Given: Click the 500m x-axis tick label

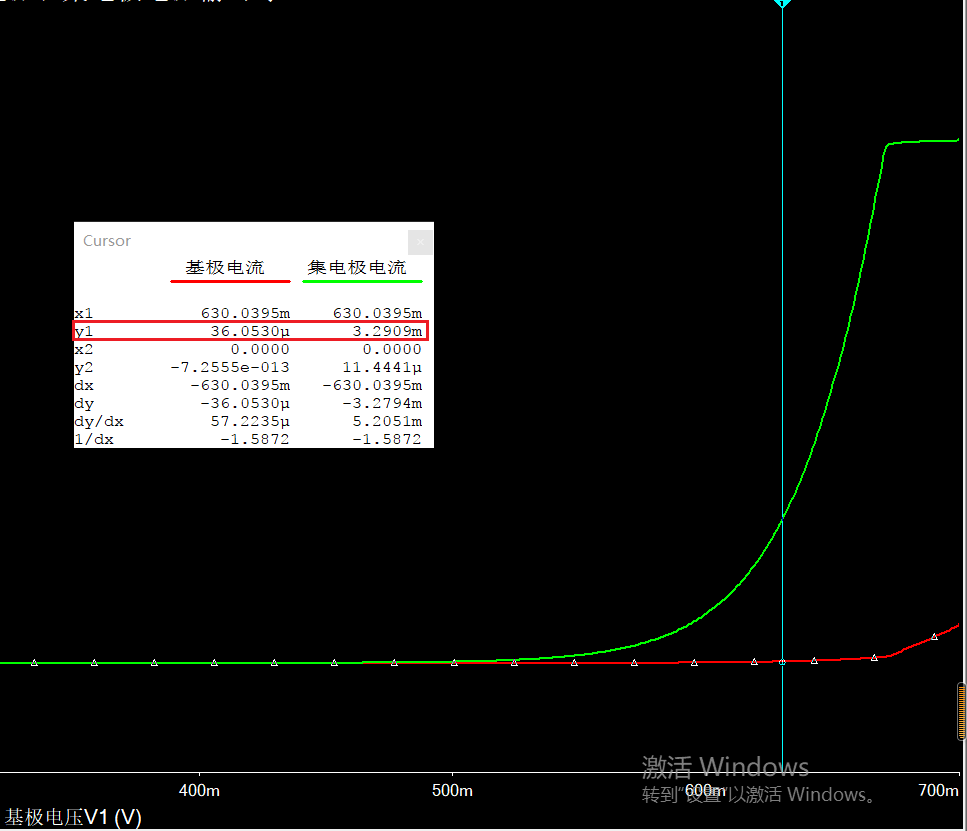Looking at the screenshot, I should coord(452,791).
